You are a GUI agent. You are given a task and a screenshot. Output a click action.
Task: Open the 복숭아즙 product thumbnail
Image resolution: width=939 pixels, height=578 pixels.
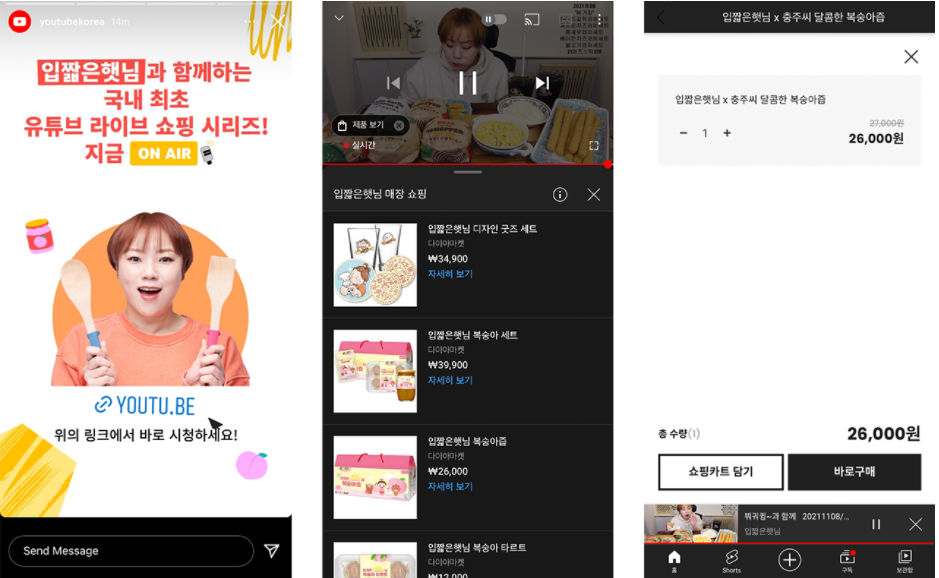[375, 477]
